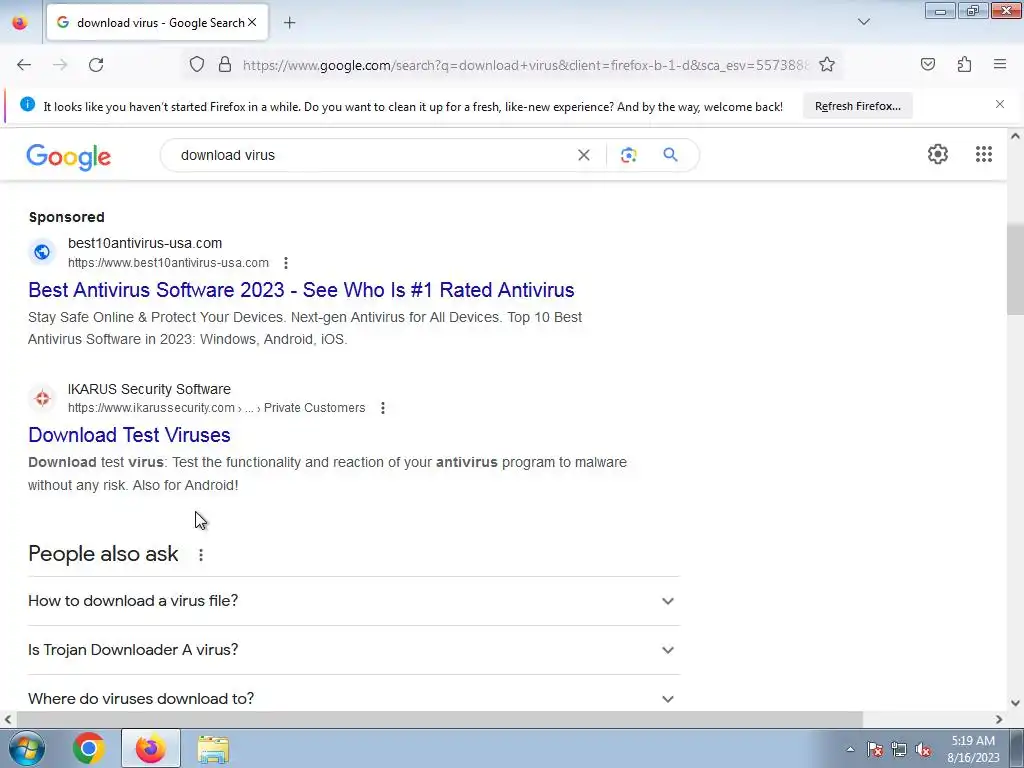Screen dimensions: 1024x768
Task: Click the magnifier search button
Action: coord(670,155)
